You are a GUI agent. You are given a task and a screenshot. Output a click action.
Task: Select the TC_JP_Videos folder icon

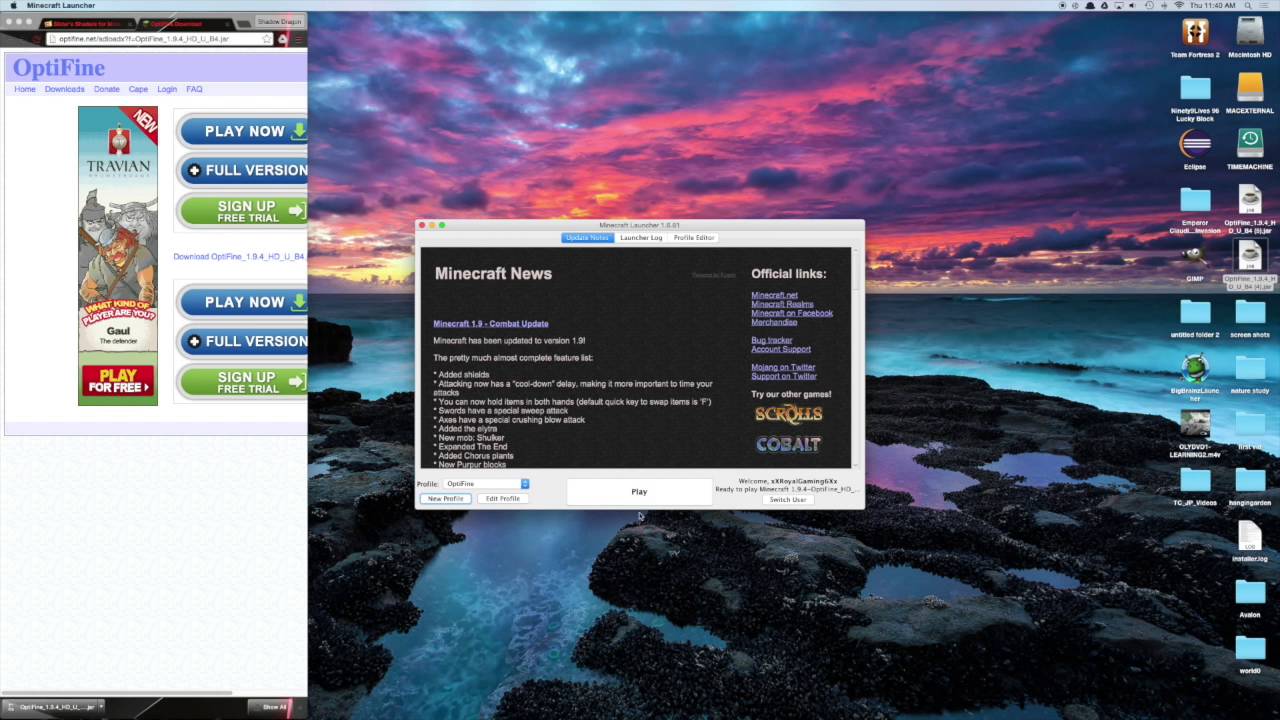point(1195,480)
